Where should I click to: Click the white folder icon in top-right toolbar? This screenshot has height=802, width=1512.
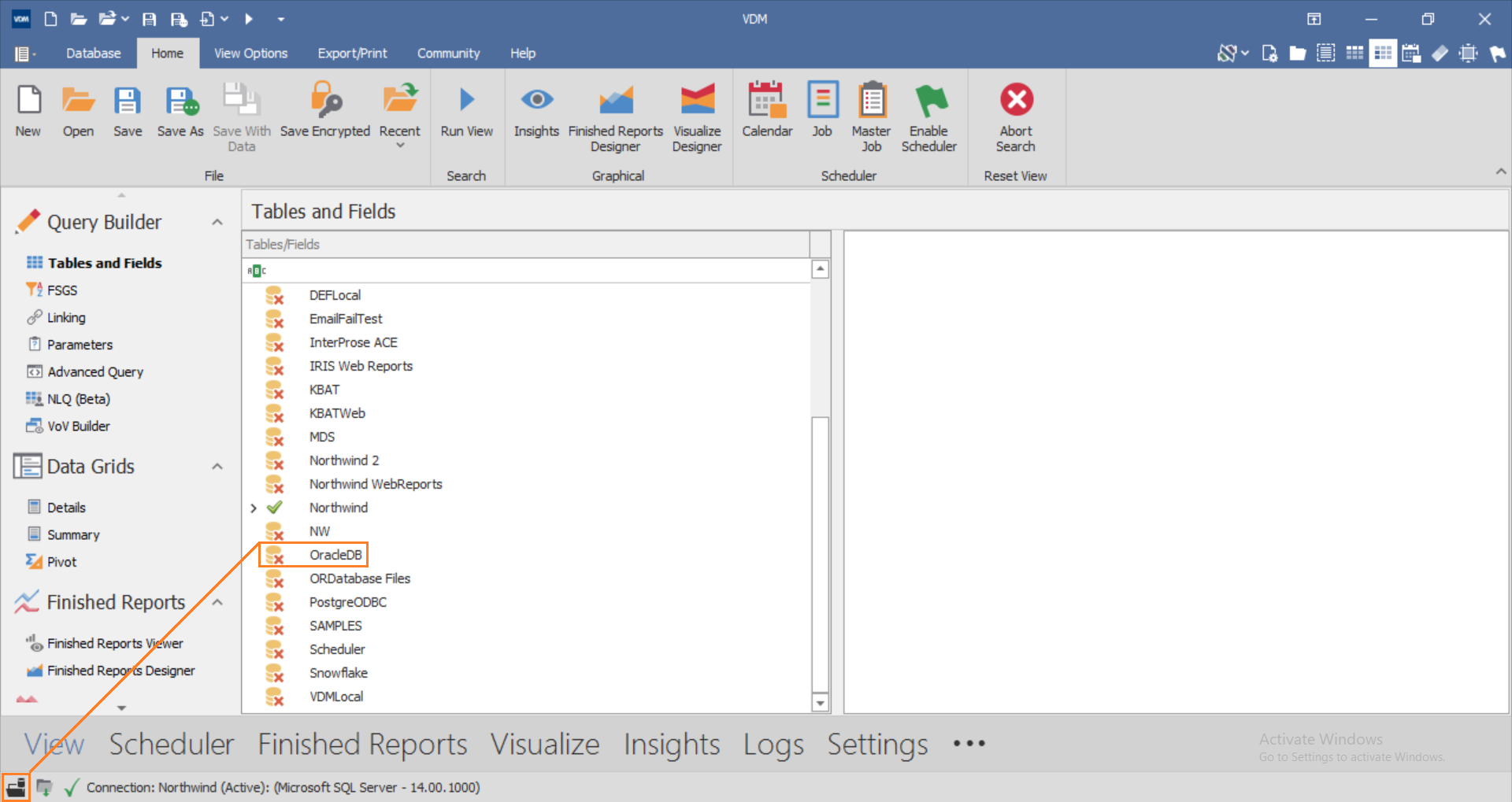1298,54
